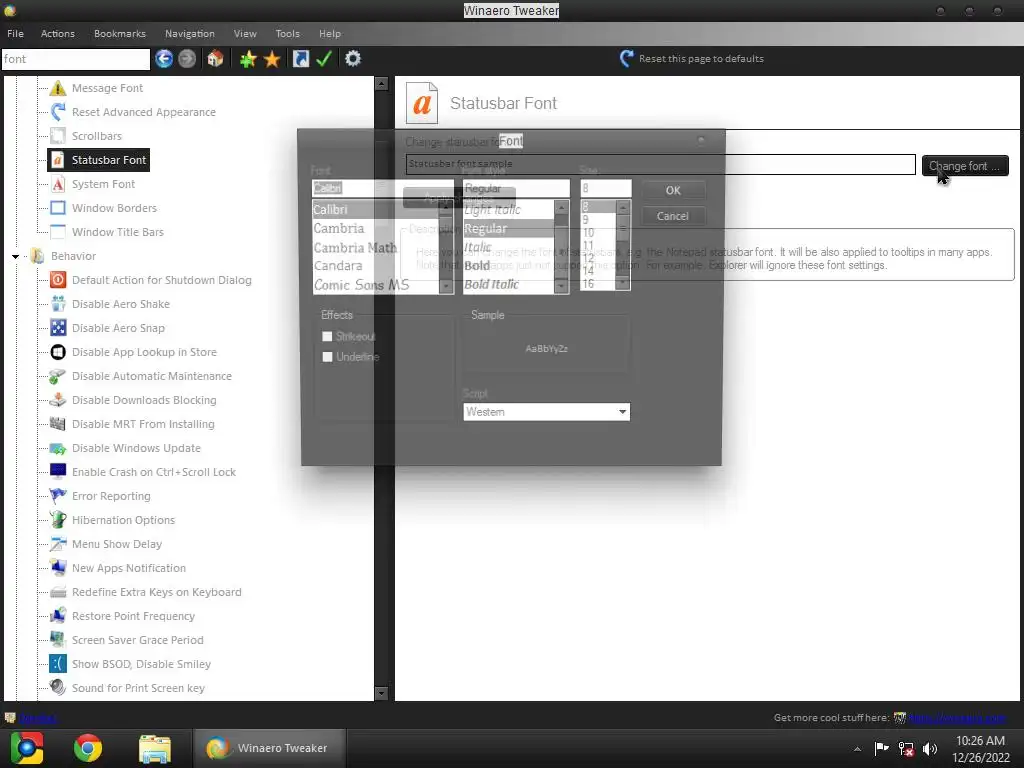Click the font list scroll-down arrow
Image resolution: width=1024 pixels, height=768 pixels.
446,286
